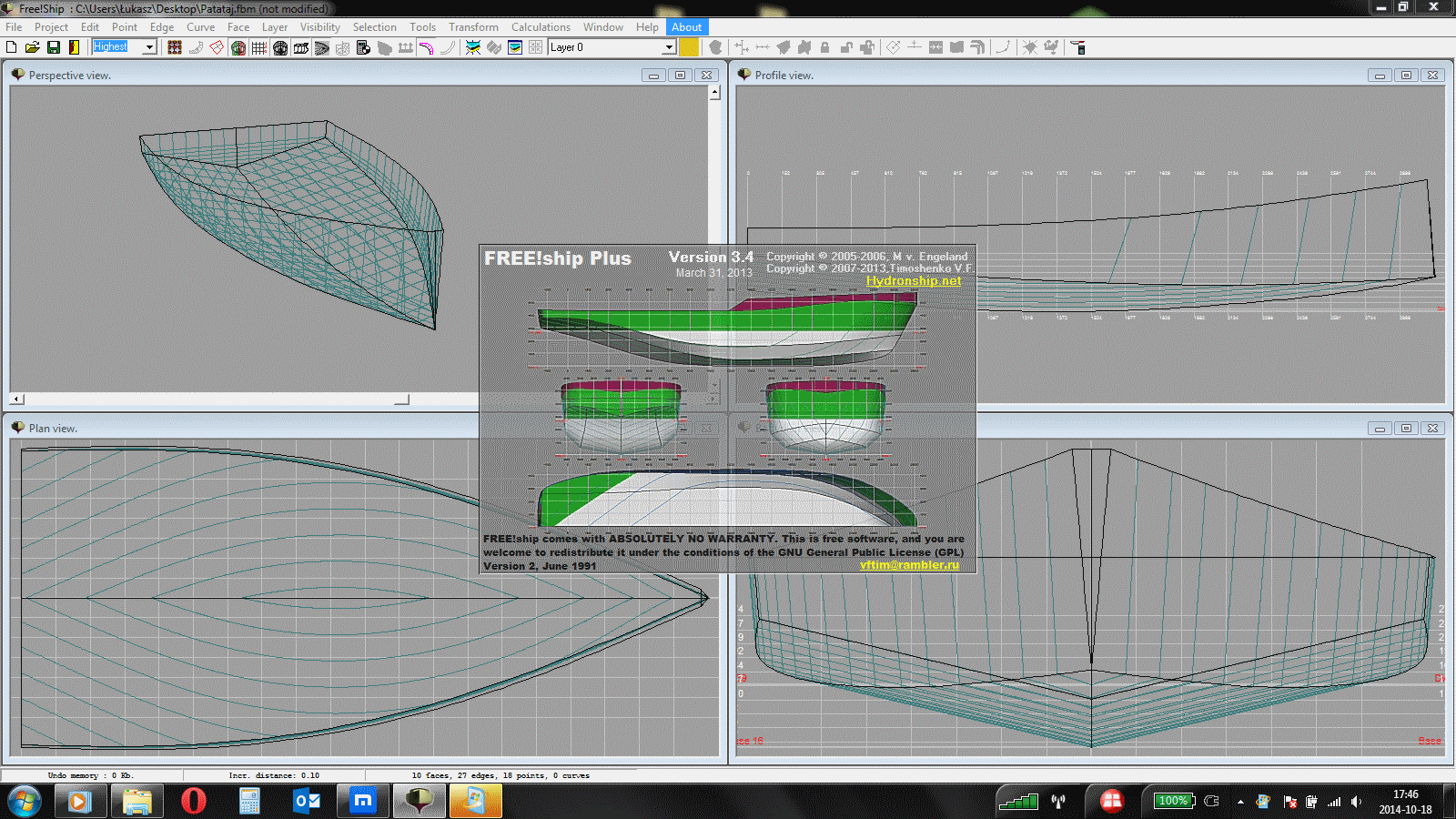Click the '10 faces, 27 edges' status text
The width and height of the screenshot is (1456, 819).
(500, 775)
